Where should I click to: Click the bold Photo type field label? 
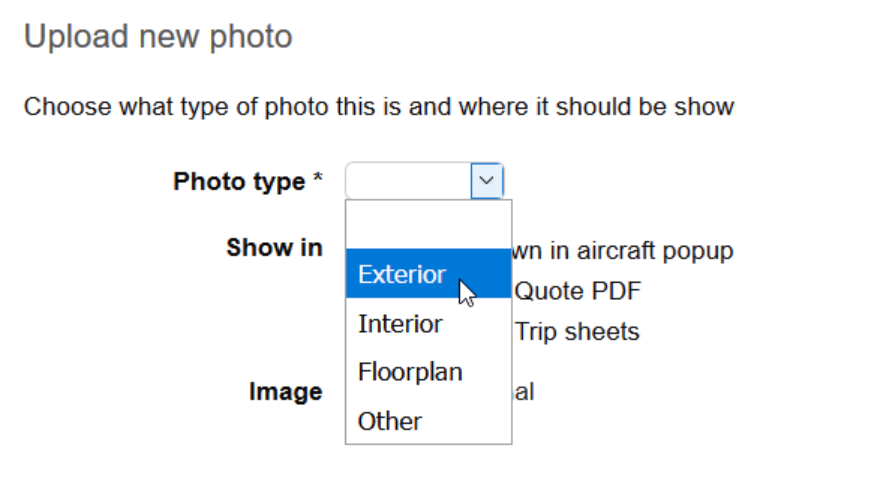coord(239,181)
